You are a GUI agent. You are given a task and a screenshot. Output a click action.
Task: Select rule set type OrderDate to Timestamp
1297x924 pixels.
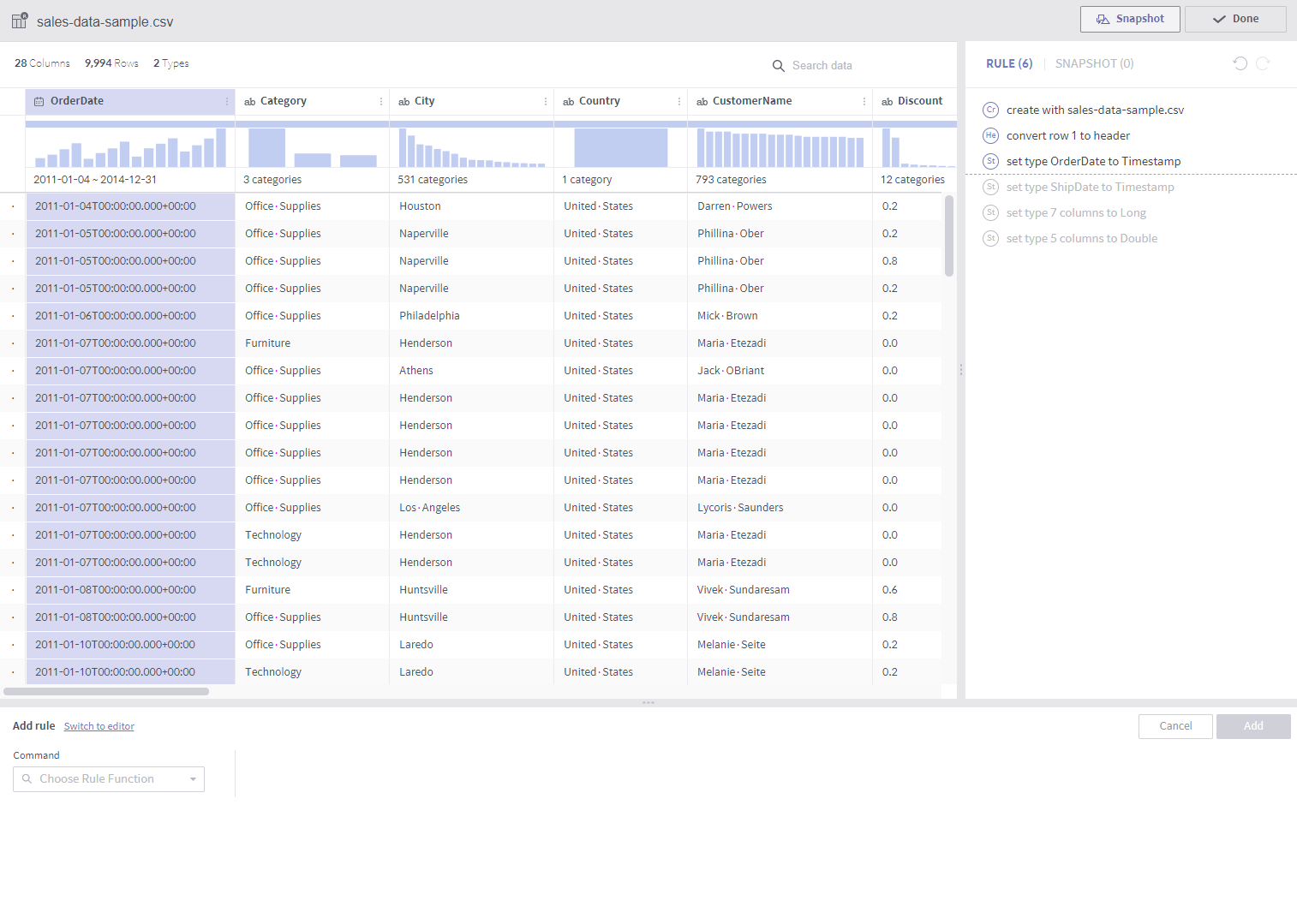(1093, 161)
